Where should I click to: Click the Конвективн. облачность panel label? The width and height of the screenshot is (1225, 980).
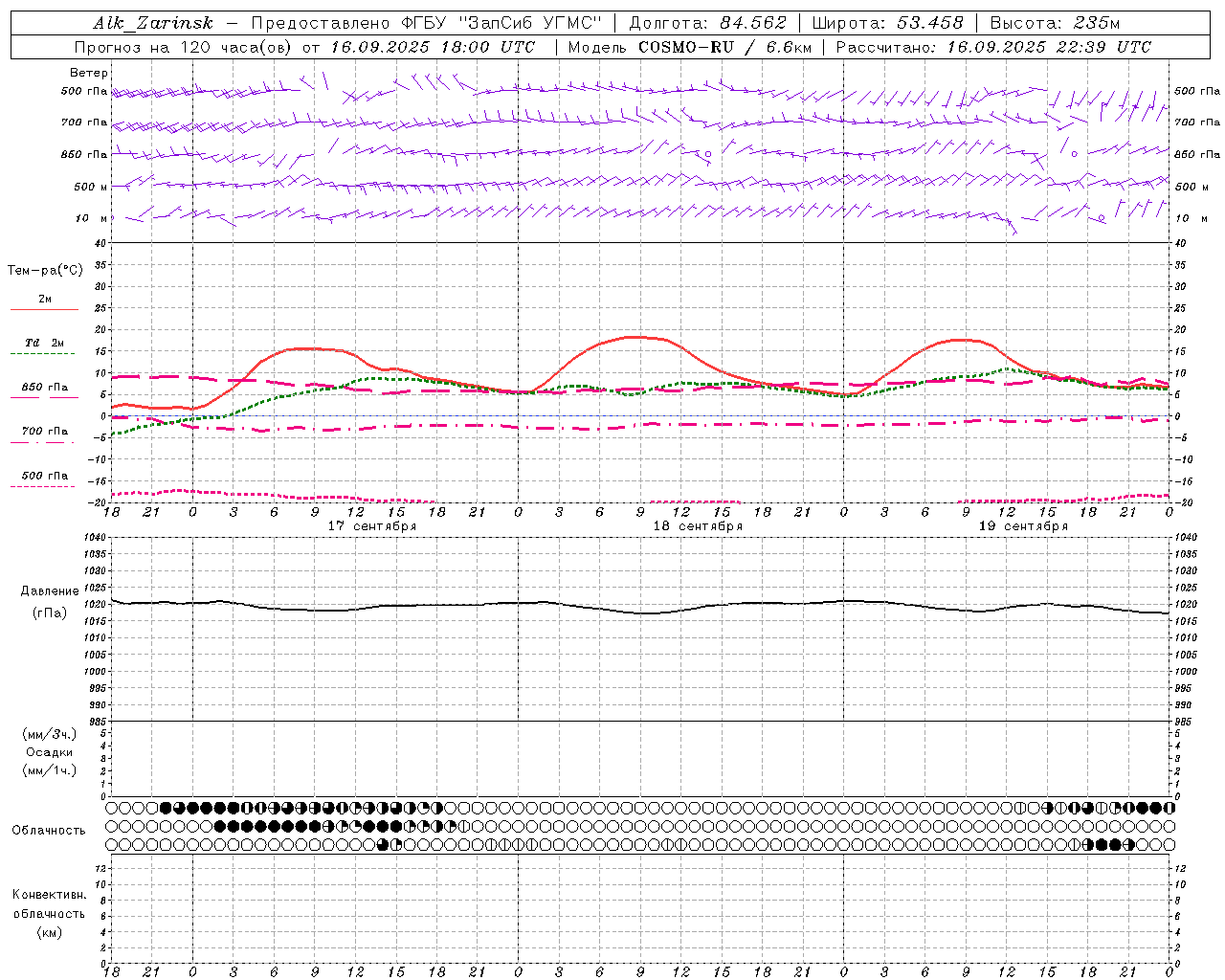click(x=49, y=904)
